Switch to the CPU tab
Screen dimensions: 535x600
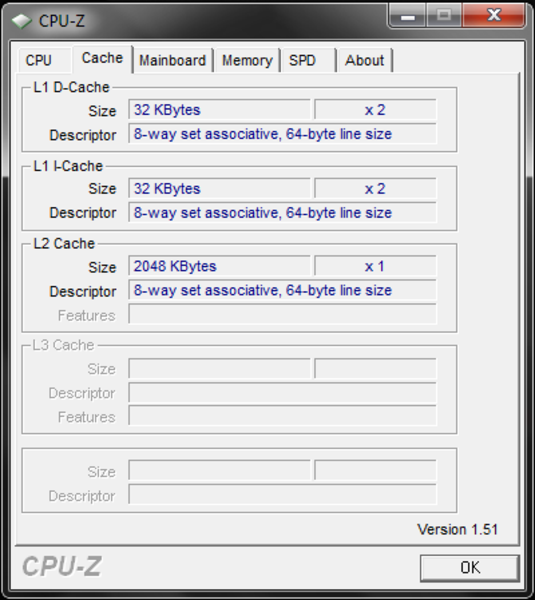click(44, 60)
